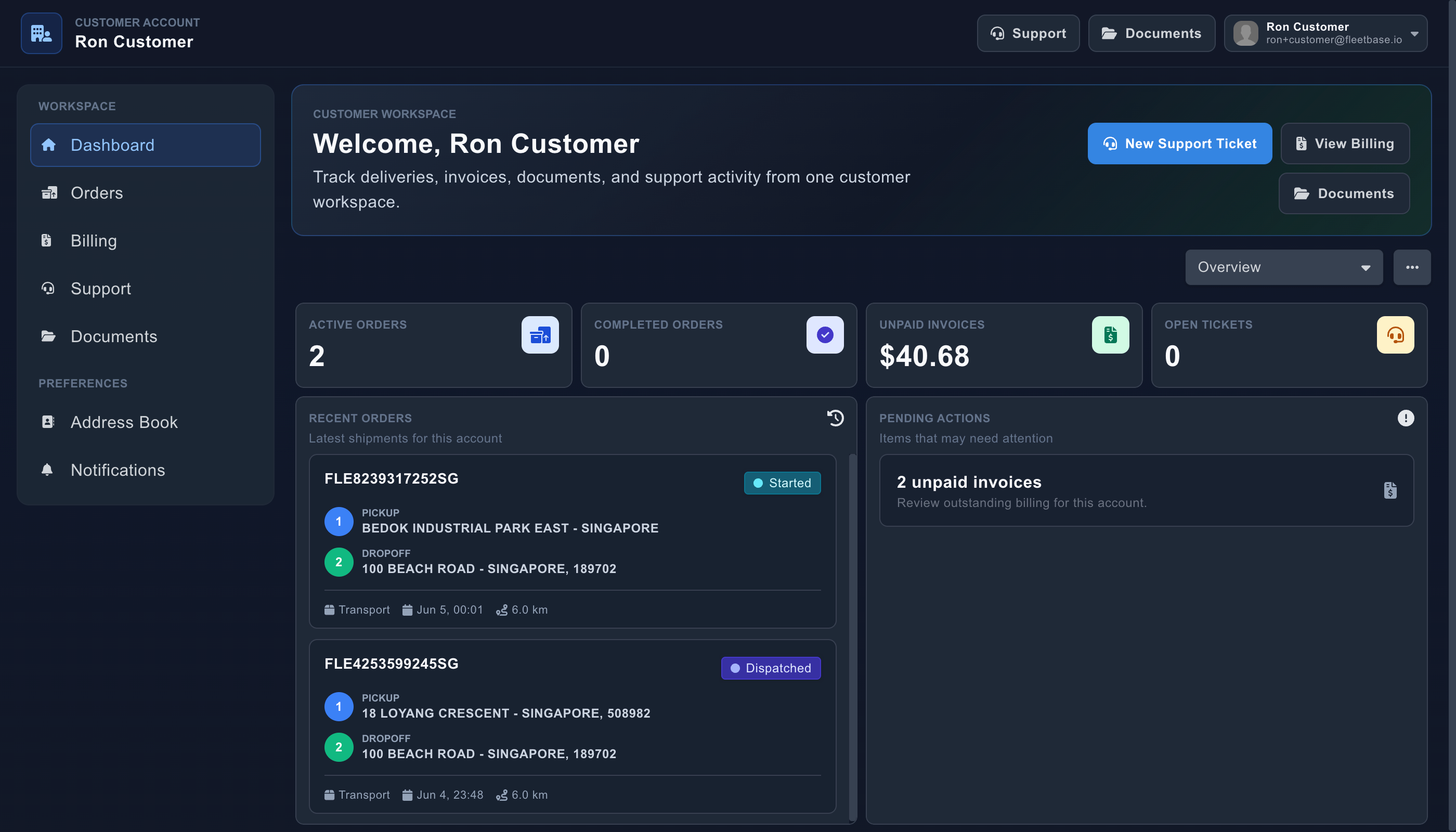Viewport: 1456px width, 832px height.
Task: Click the Active Orders count 2
Action: (317, 357)
